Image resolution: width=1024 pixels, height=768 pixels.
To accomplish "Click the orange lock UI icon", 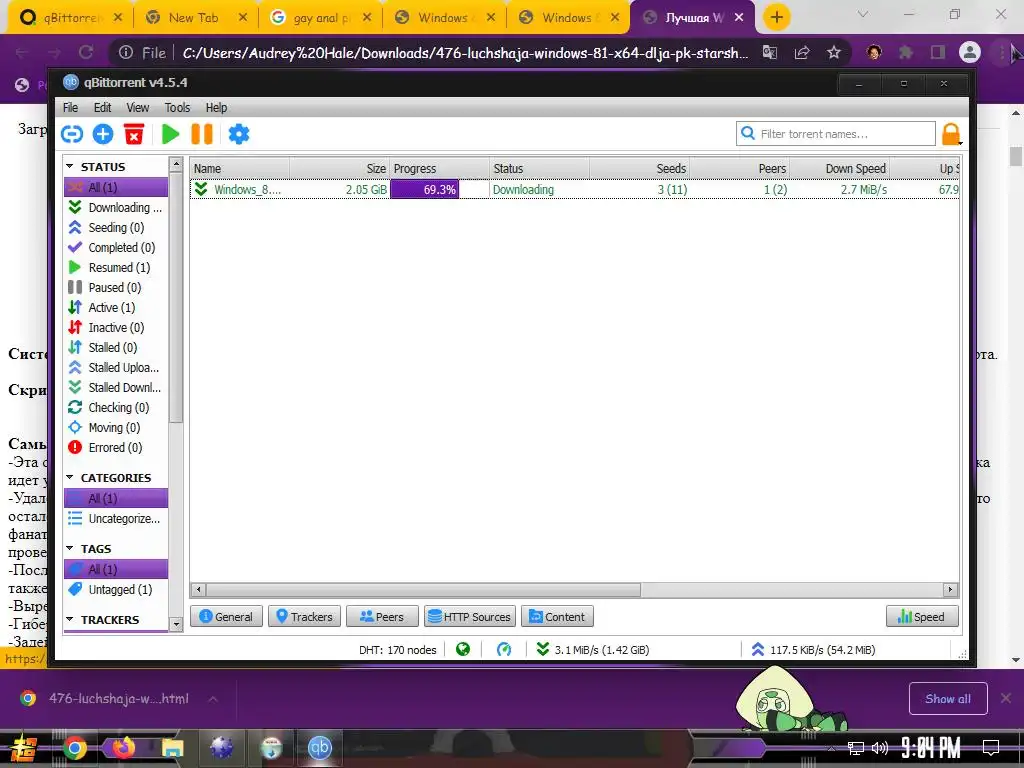I will click(x=951, y=134).
